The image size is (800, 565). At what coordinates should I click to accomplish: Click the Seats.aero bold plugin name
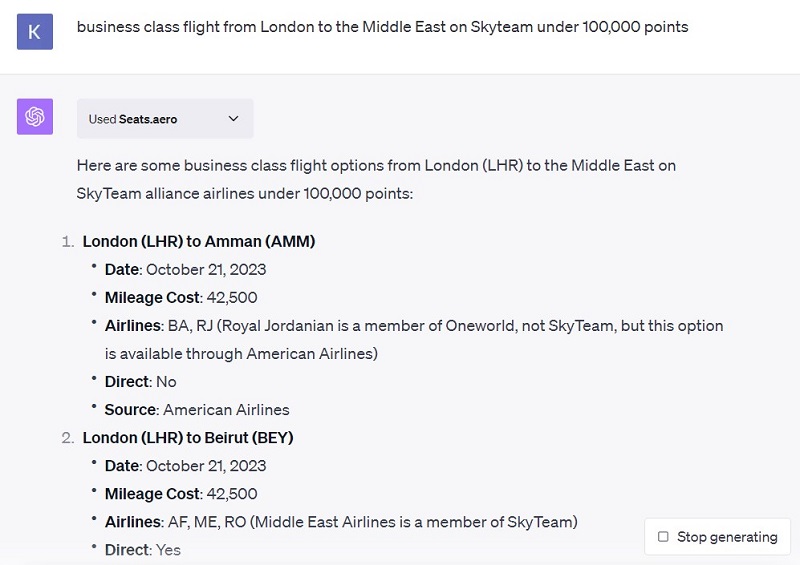click(148, 119)
